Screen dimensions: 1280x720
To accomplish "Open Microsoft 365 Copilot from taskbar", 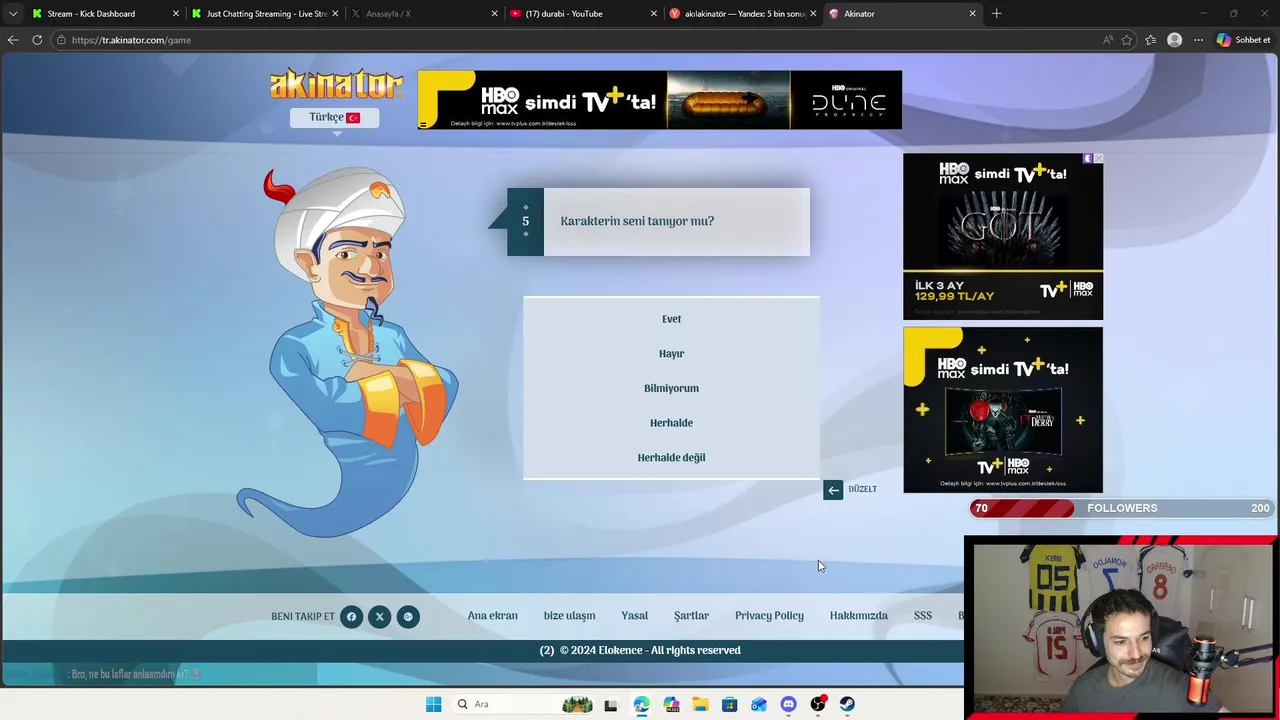I will coord(671,705).
